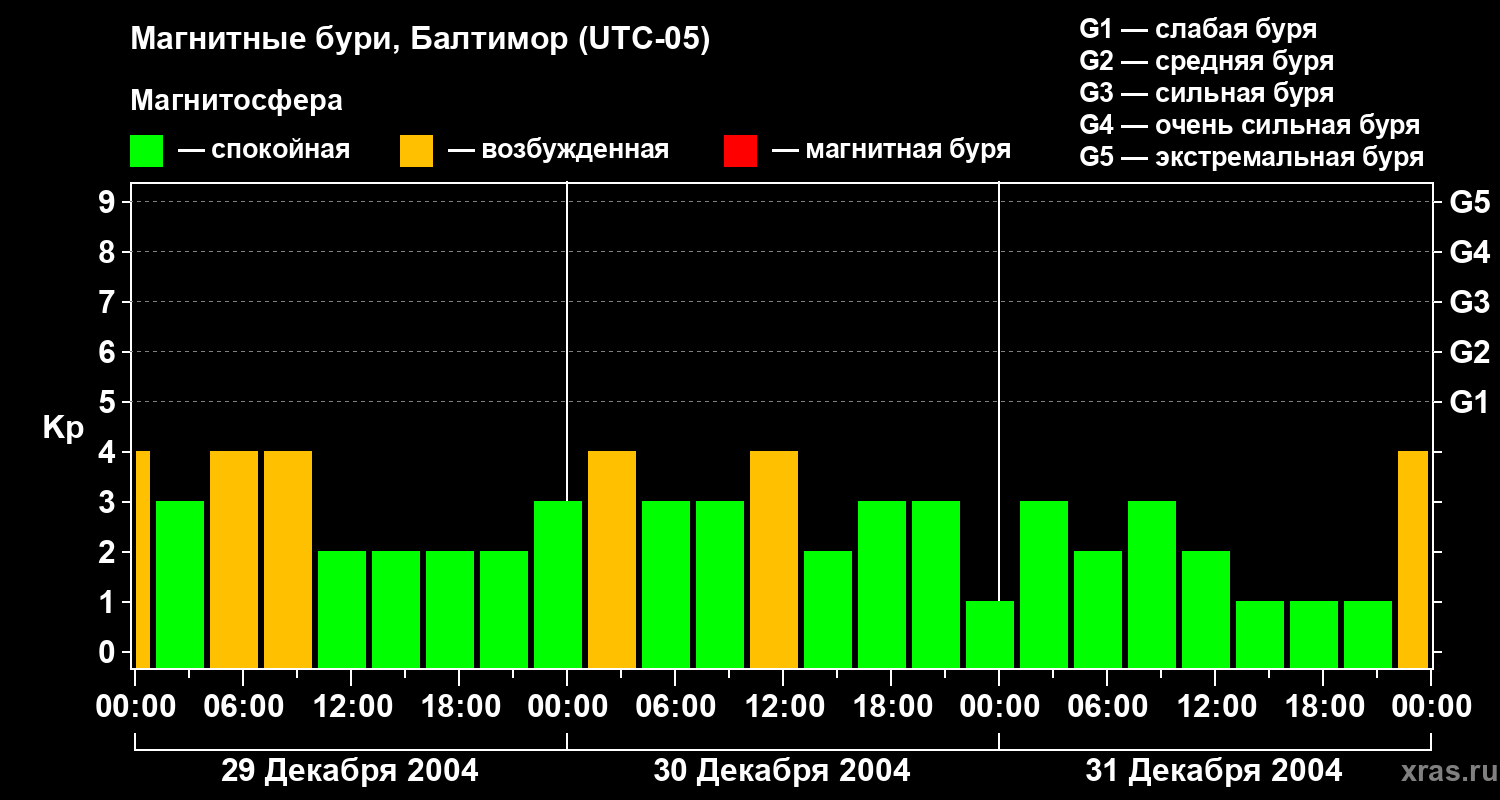This screenshot has width=1500, height=800.
Task: Click the Kp 2 bar at 06:00, 31 December
Action: coord(1098,609)
